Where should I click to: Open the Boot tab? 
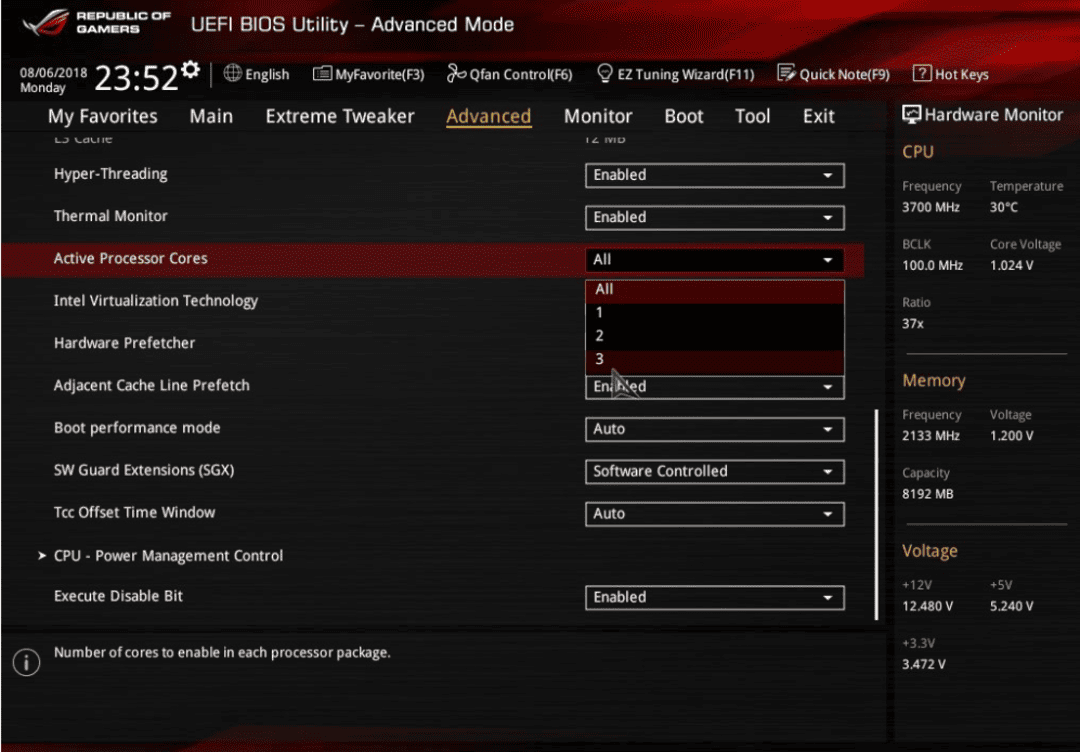point(684,116)
